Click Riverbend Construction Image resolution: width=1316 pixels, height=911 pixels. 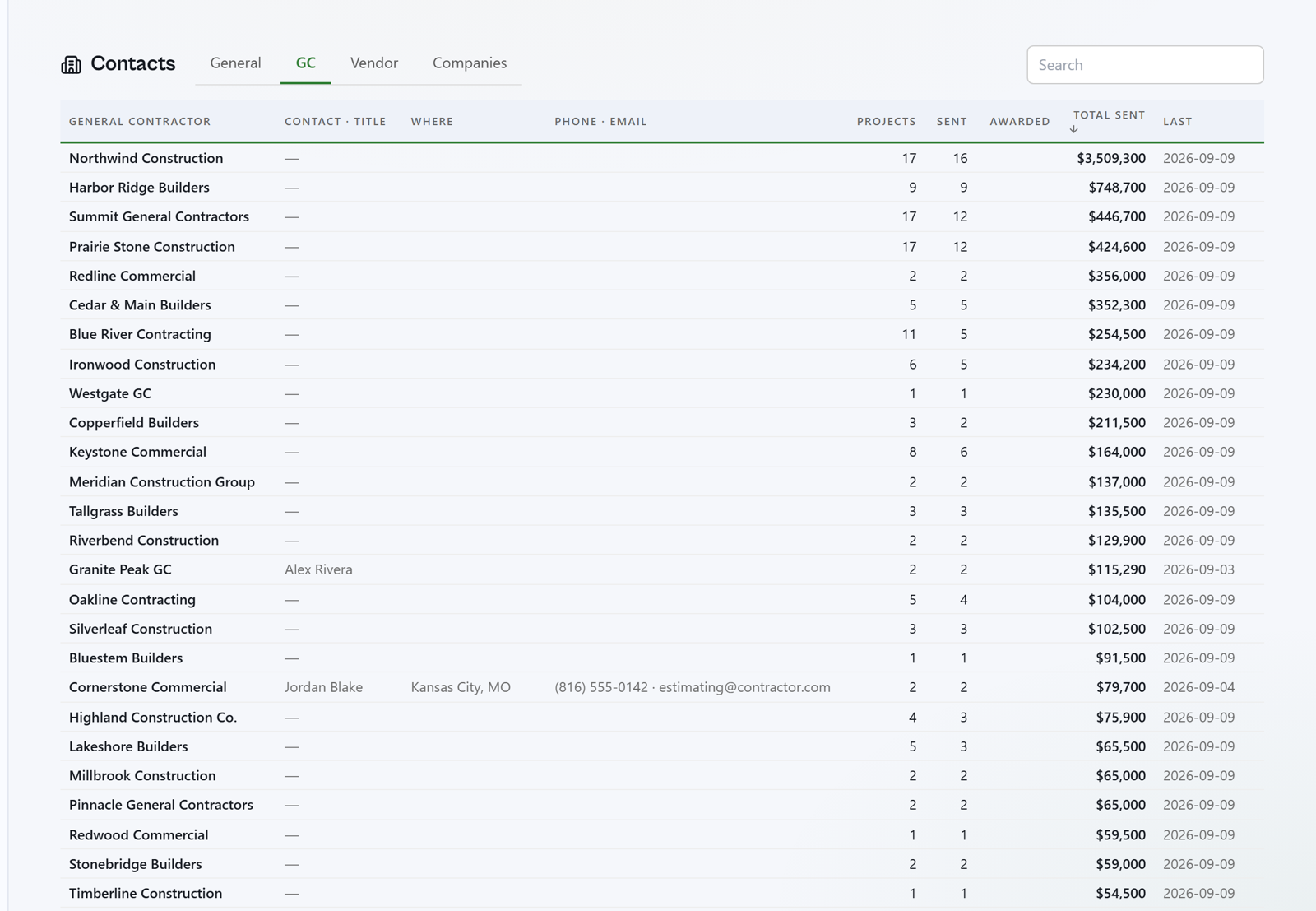click(x=144, y=540)
